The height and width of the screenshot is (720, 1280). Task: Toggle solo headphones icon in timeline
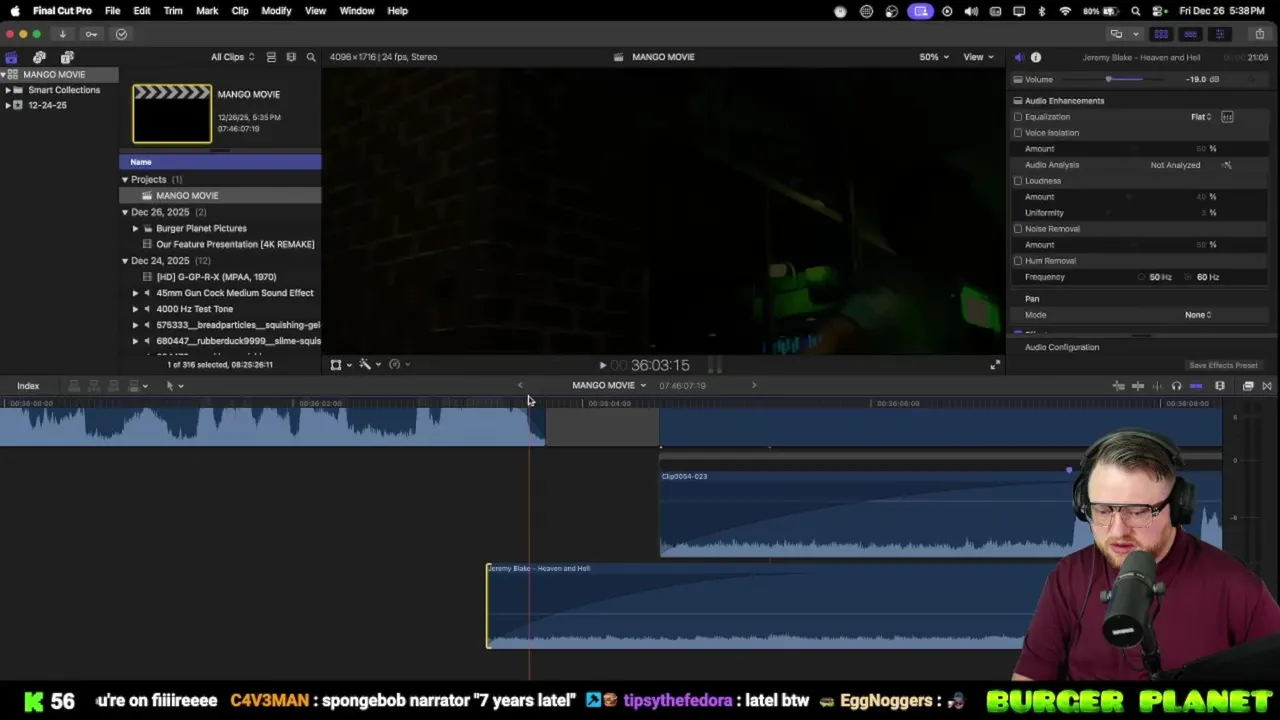pos(1176,386)
